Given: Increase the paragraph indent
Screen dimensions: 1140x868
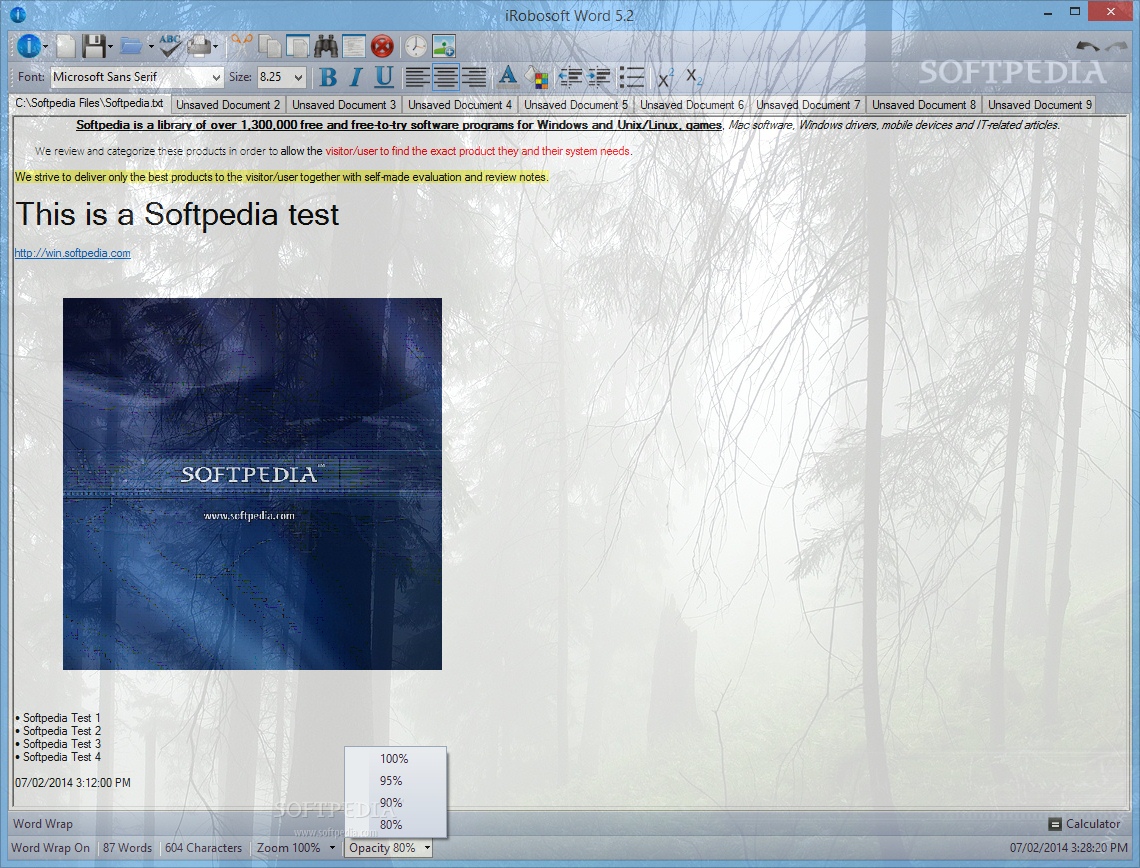Looking at the screenshot, I should click(598, 76).
